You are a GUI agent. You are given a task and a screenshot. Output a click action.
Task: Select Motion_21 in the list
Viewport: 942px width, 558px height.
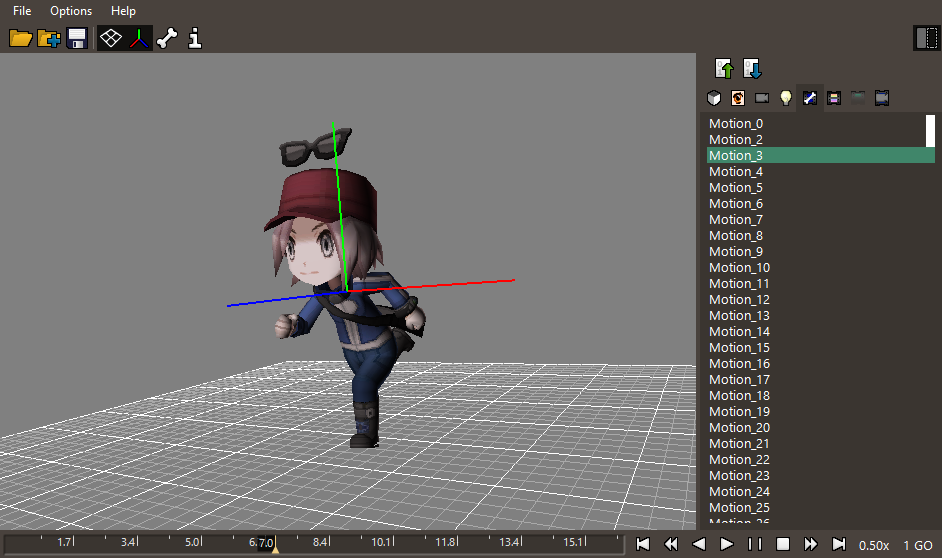821,444
